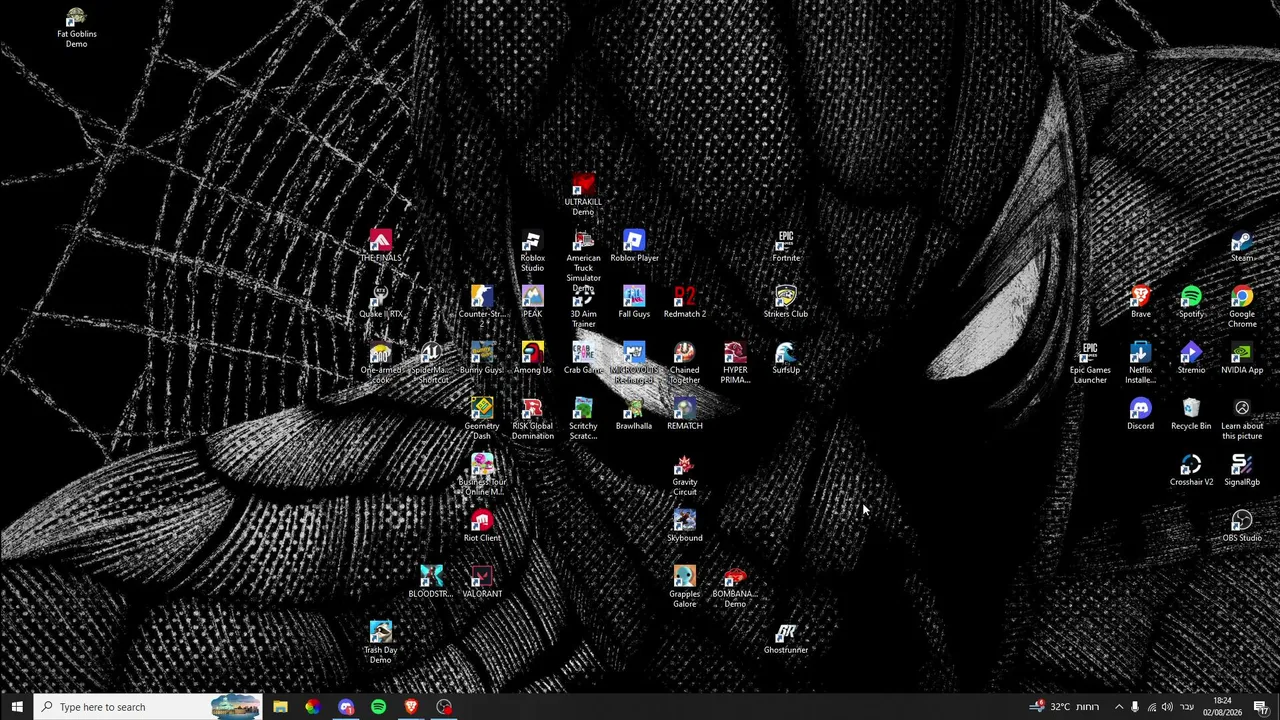Select the Discord desktop shortcut

tap(1140, 414)
